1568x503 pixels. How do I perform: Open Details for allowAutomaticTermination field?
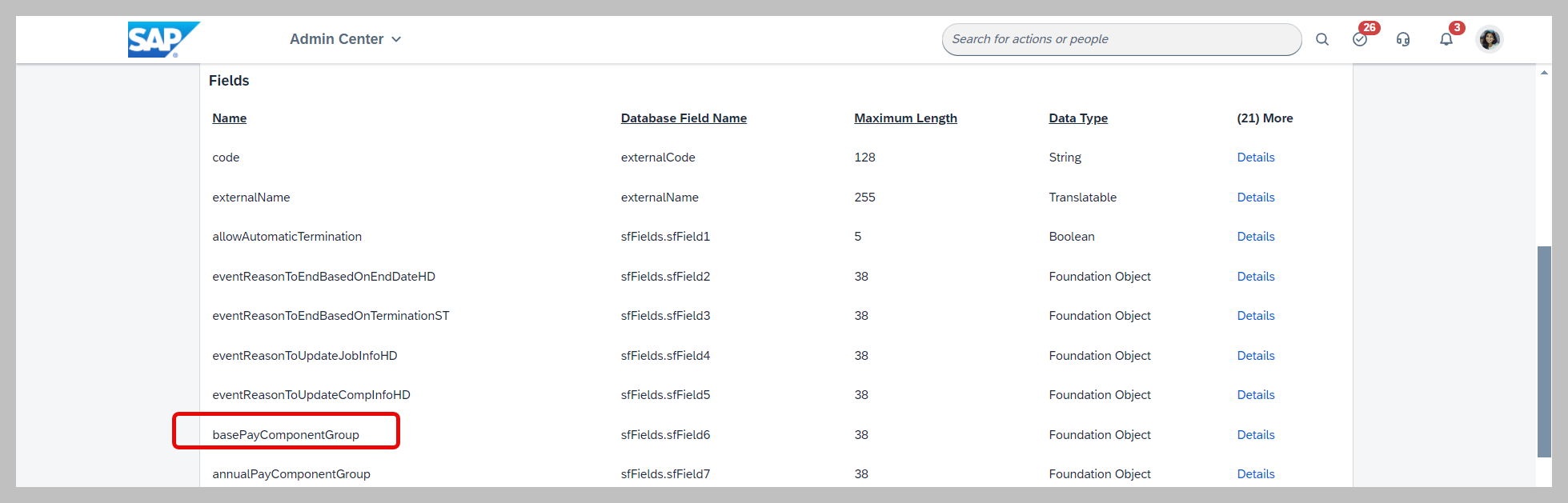[1256, 237]
